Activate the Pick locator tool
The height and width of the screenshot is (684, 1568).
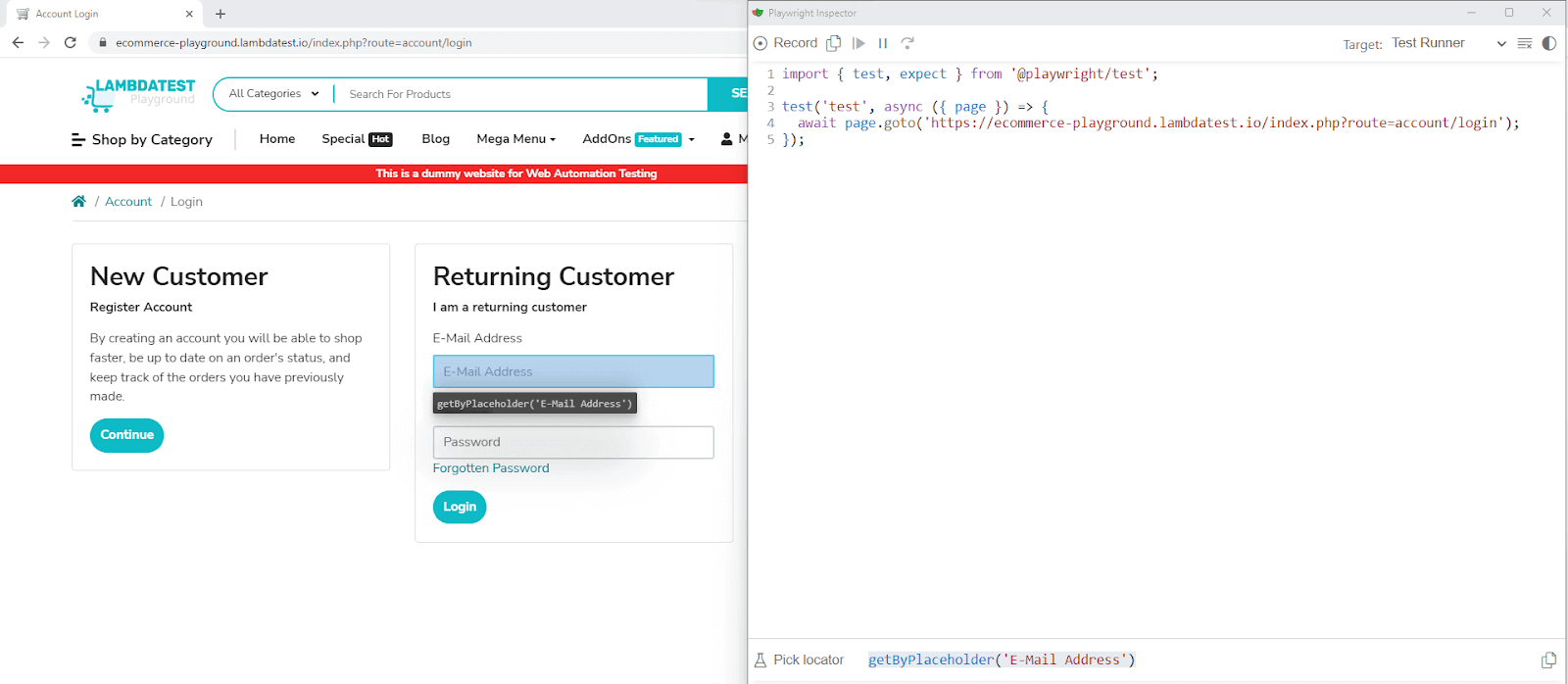pos(799,660)
